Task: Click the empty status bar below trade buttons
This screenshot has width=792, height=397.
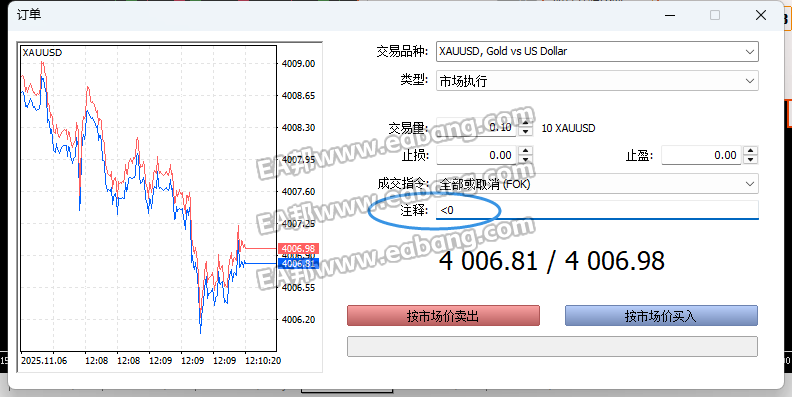Action: tap(552, 346)
